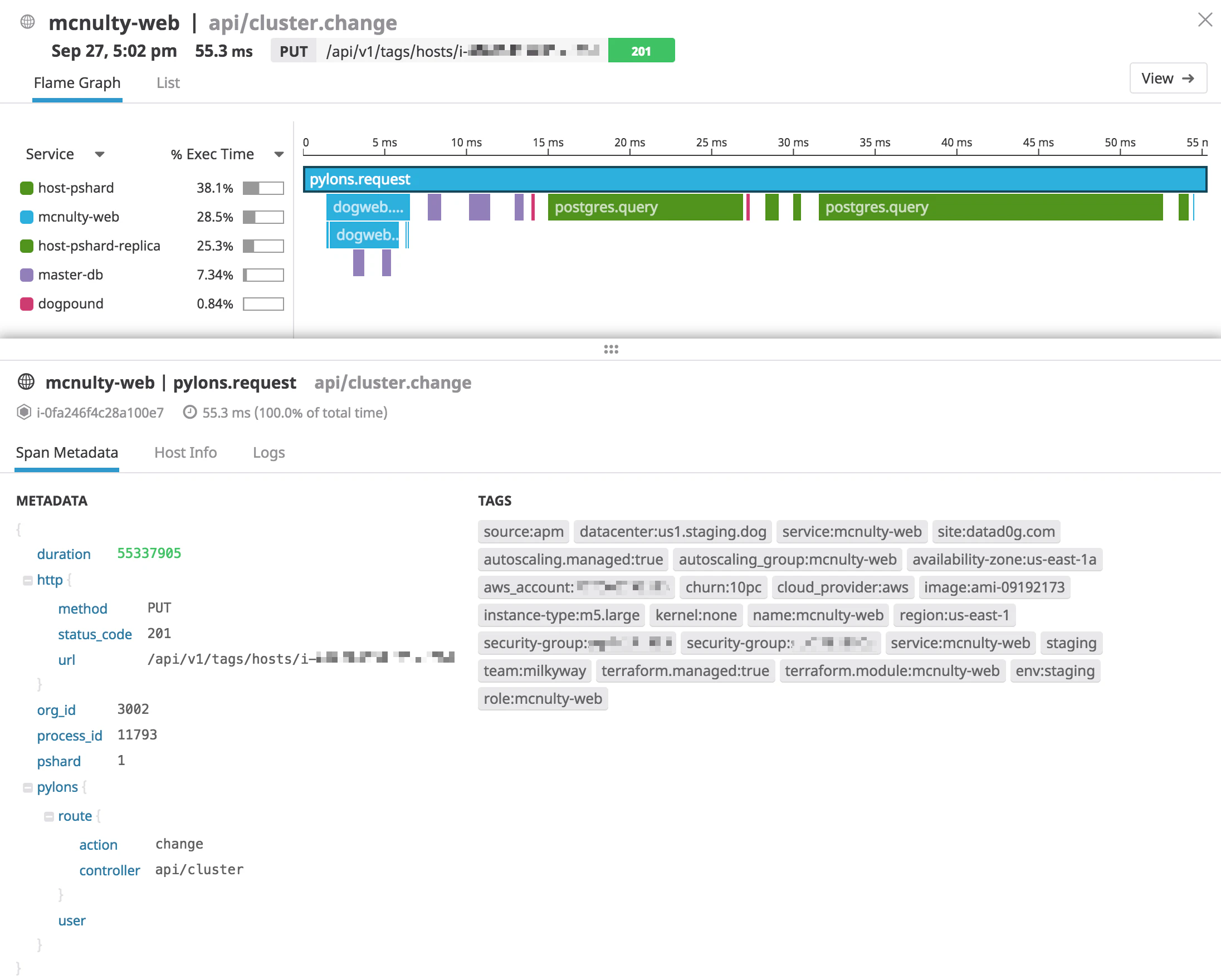The width and height of the screenshot is (1221, 980).
Task: Click the clock icon beside 55.3 ms
Action: (190, 412)
